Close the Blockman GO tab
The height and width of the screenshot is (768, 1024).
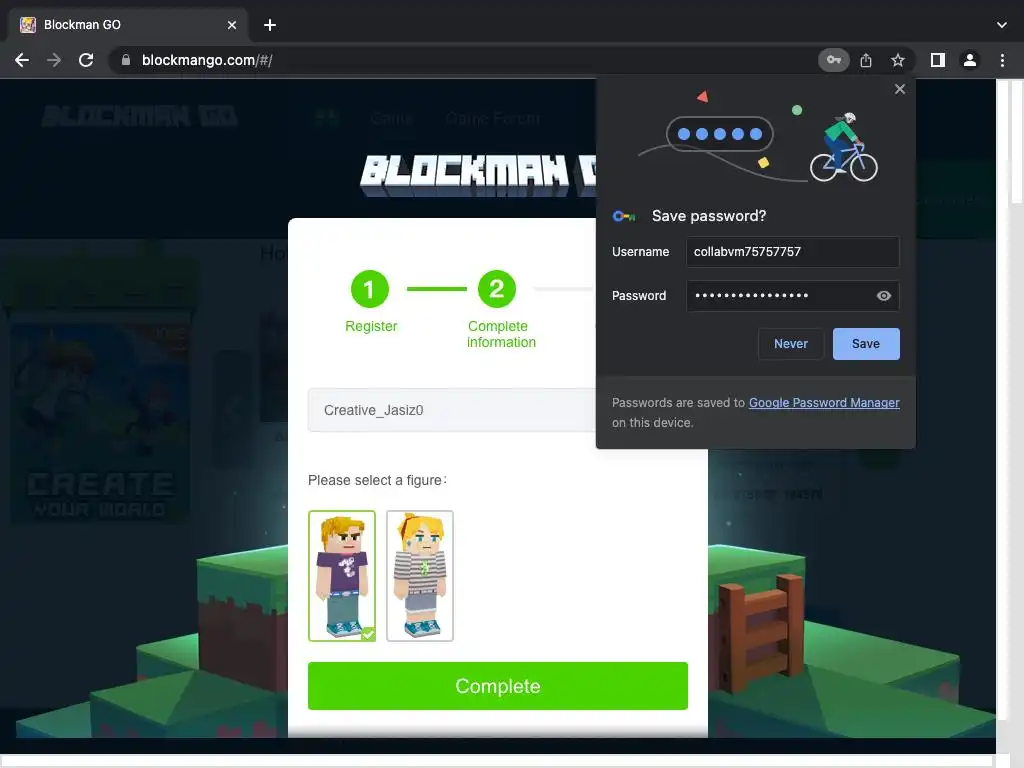[x=232, y=25]
